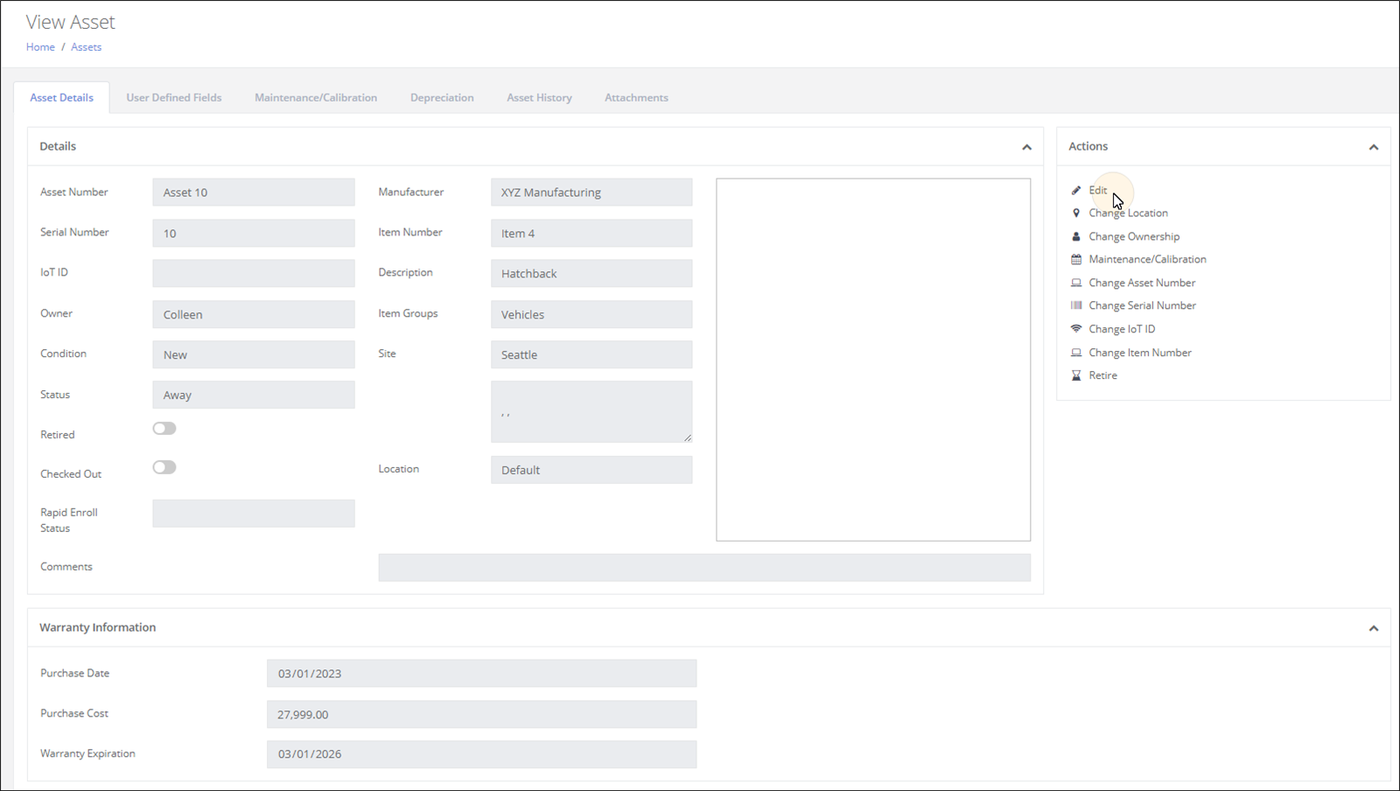Open the Maintenance/Calibration tab
1400x791 pixels.
pyautogui.click(x=316, y=98)
